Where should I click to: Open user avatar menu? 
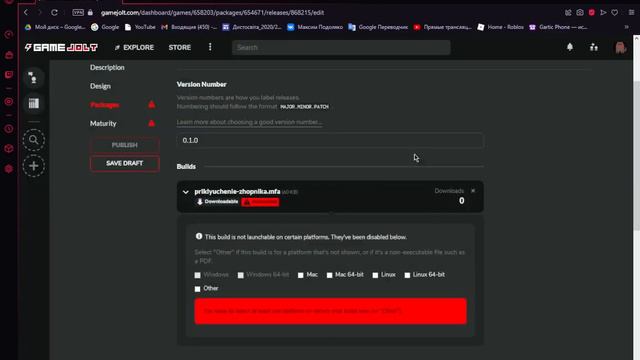(621, 47)
